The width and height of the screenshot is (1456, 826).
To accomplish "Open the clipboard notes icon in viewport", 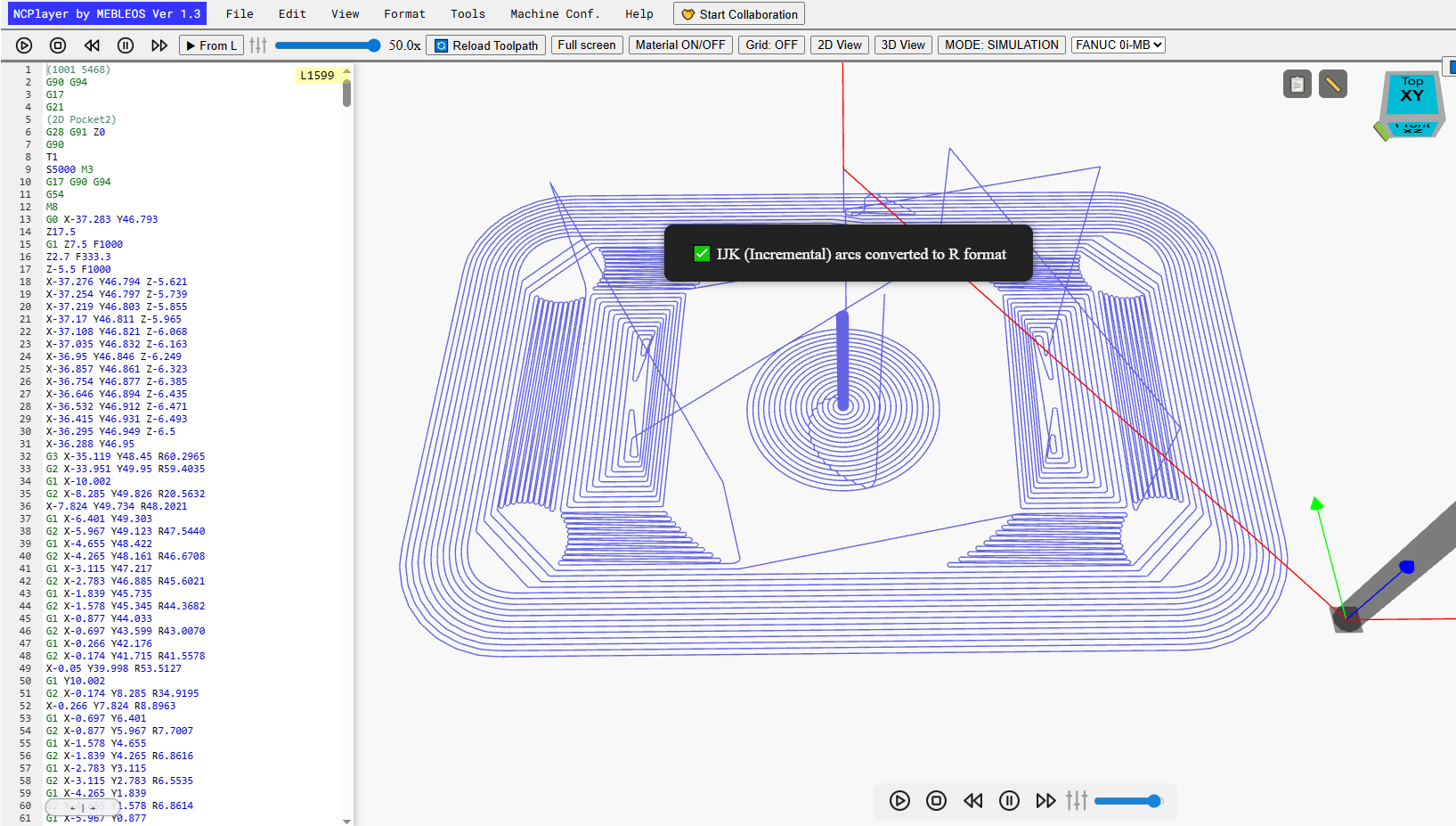I will pos(1297,85).
